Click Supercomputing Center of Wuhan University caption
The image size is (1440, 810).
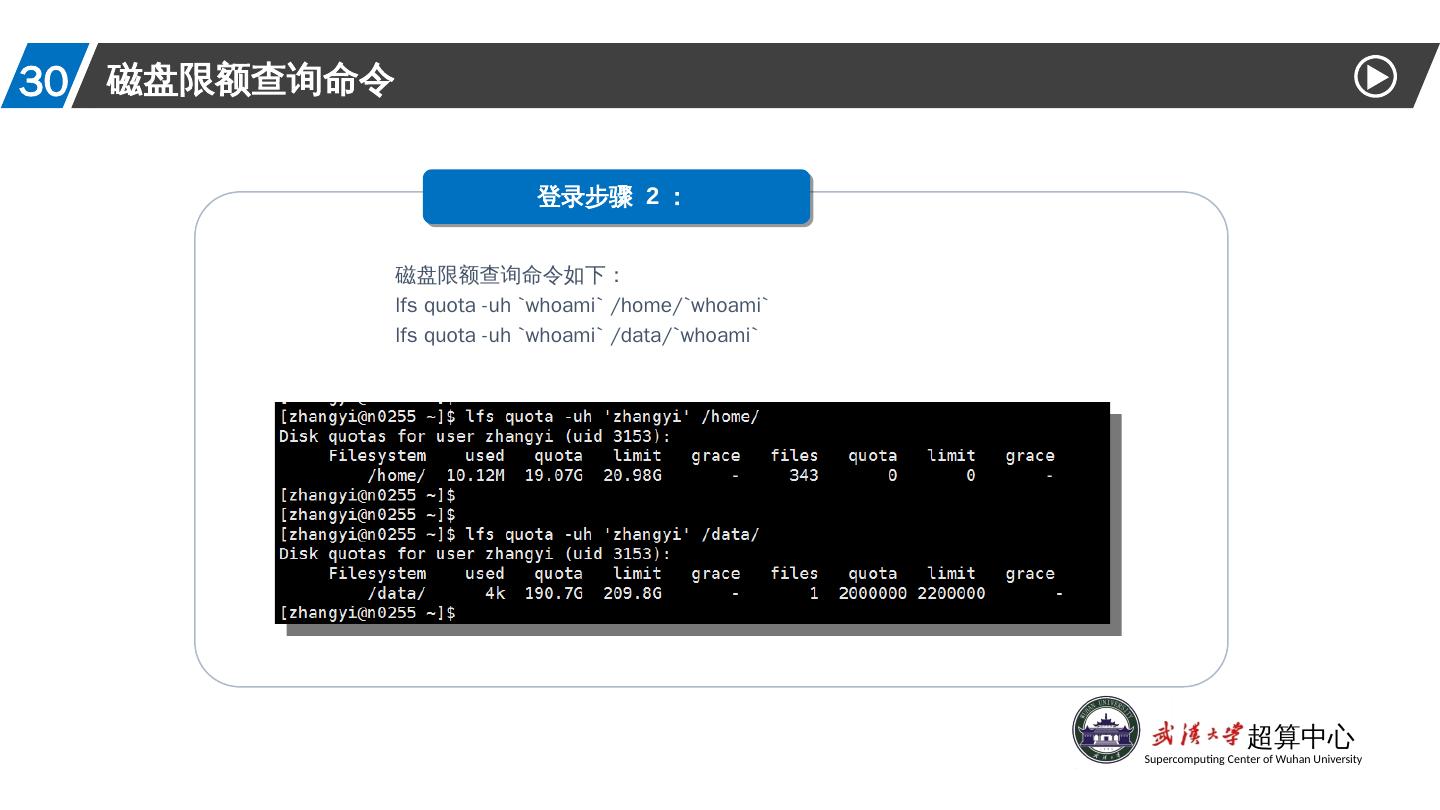(x=1253, y=759)
